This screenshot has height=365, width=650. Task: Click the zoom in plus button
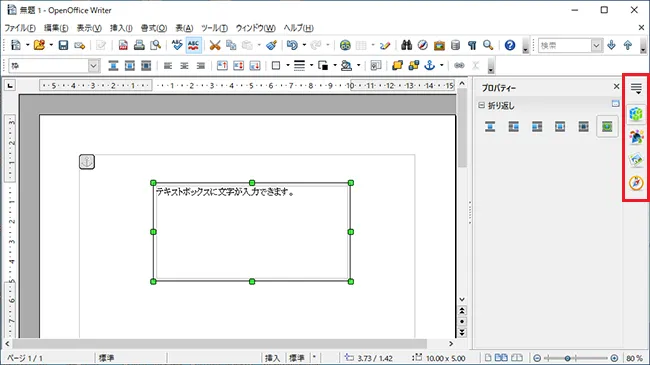(614, 358)
